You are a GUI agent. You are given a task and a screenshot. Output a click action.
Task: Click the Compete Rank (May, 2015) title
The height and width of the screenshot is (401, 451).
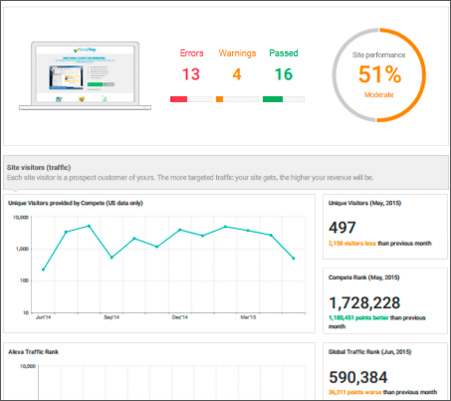pyautogui.click(x=364, y=277)
